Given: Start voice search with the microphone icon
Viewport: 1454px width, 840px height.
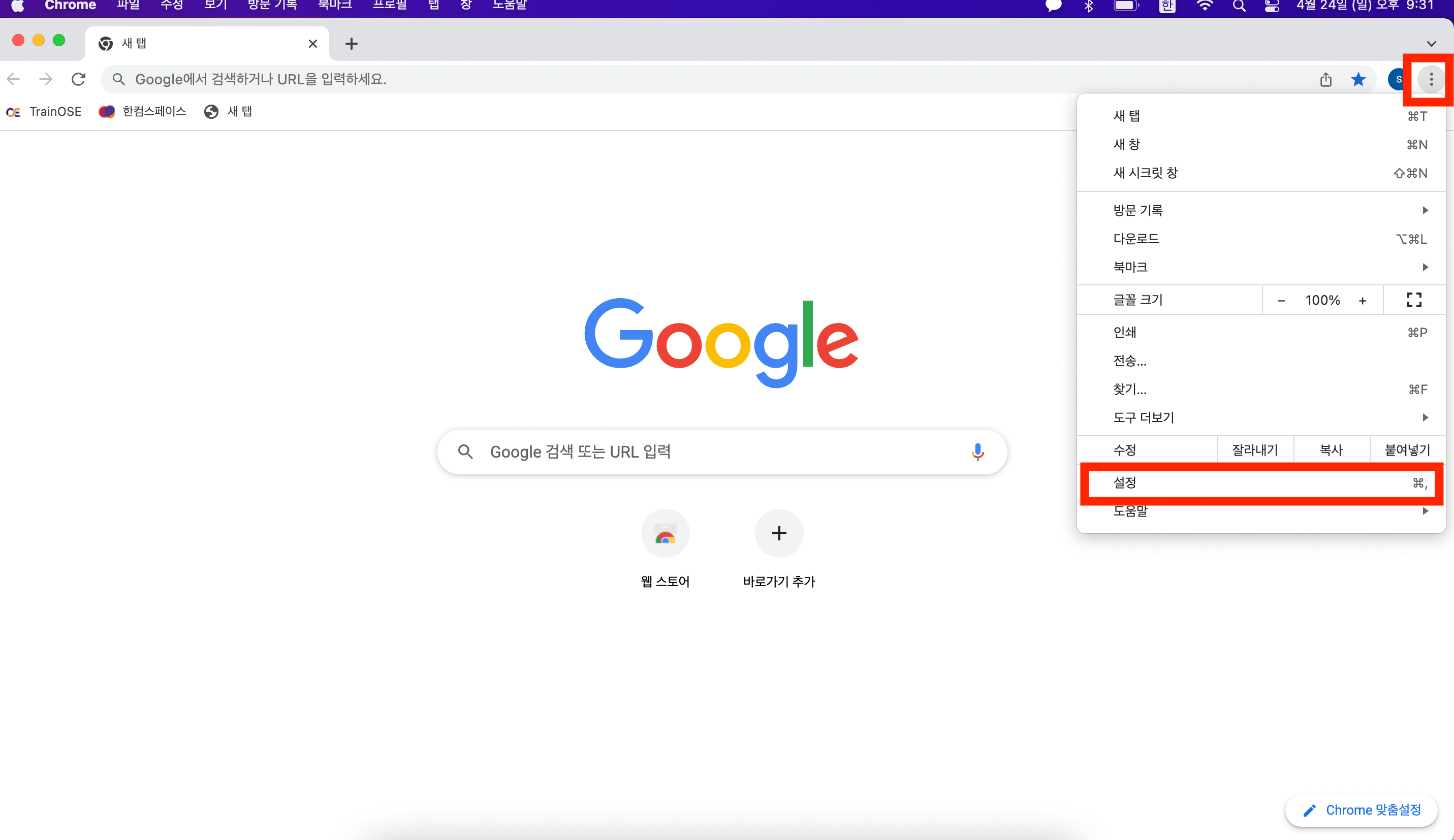Looking at the screenshot, I should click(977, 451).
